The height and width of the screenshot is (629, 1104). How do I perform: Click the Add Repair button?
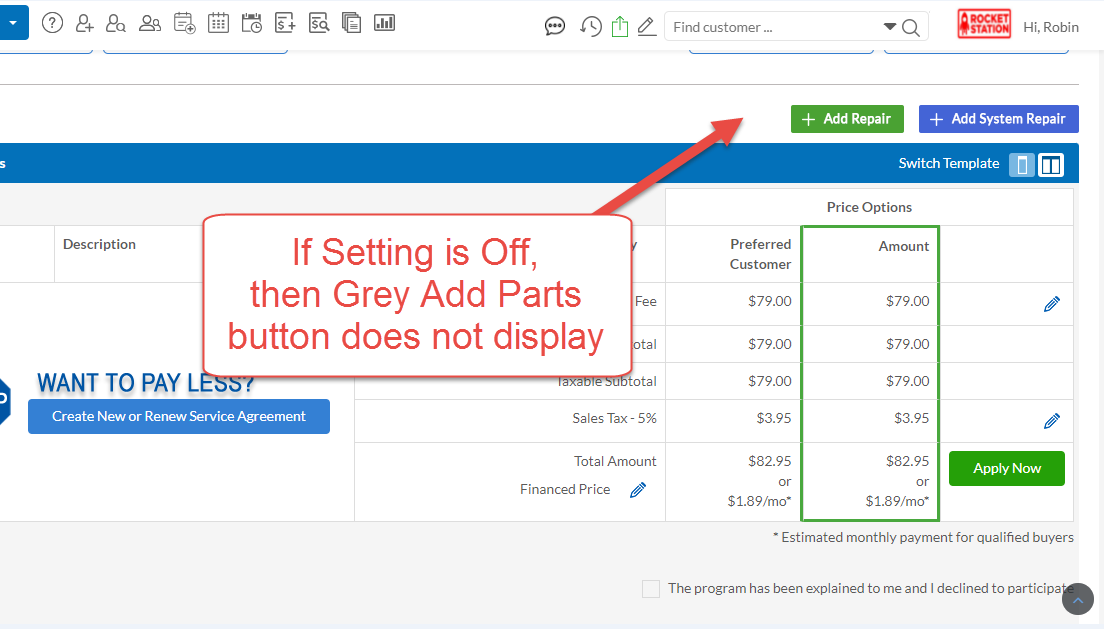point(847,119)
